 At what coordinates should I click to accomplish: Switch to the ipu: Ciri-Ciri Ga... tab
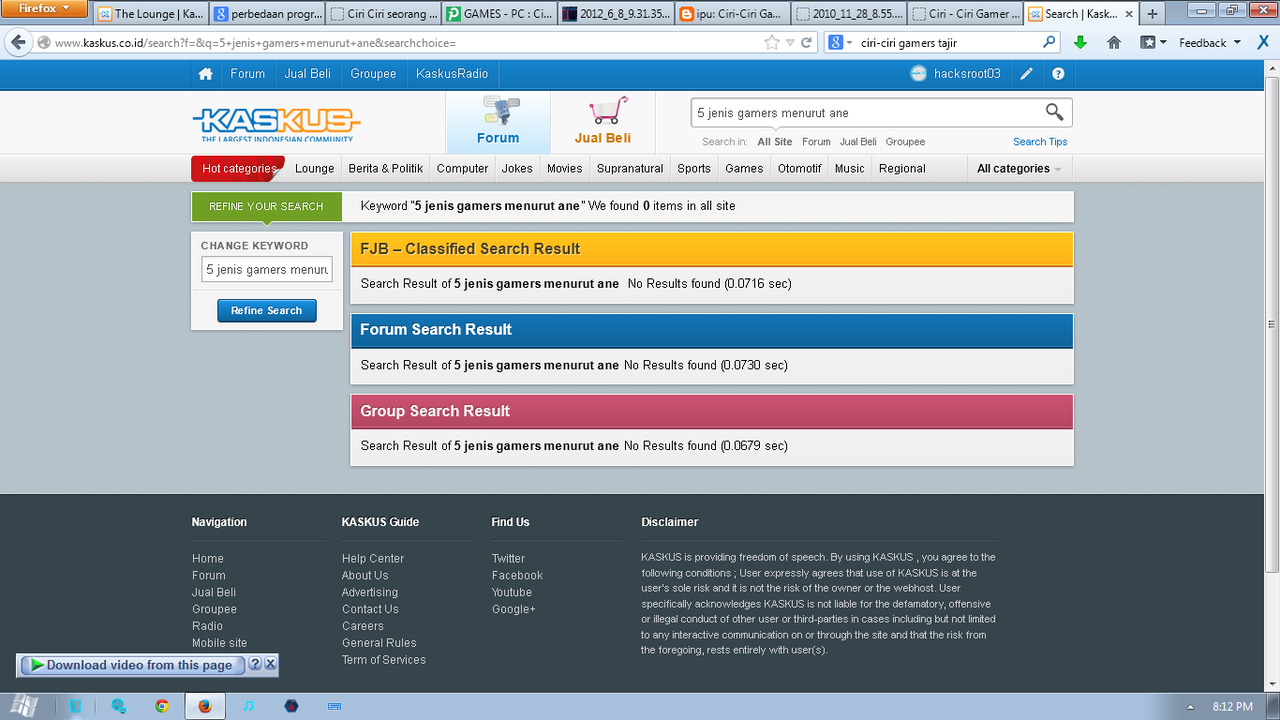[x=731, y=14]
